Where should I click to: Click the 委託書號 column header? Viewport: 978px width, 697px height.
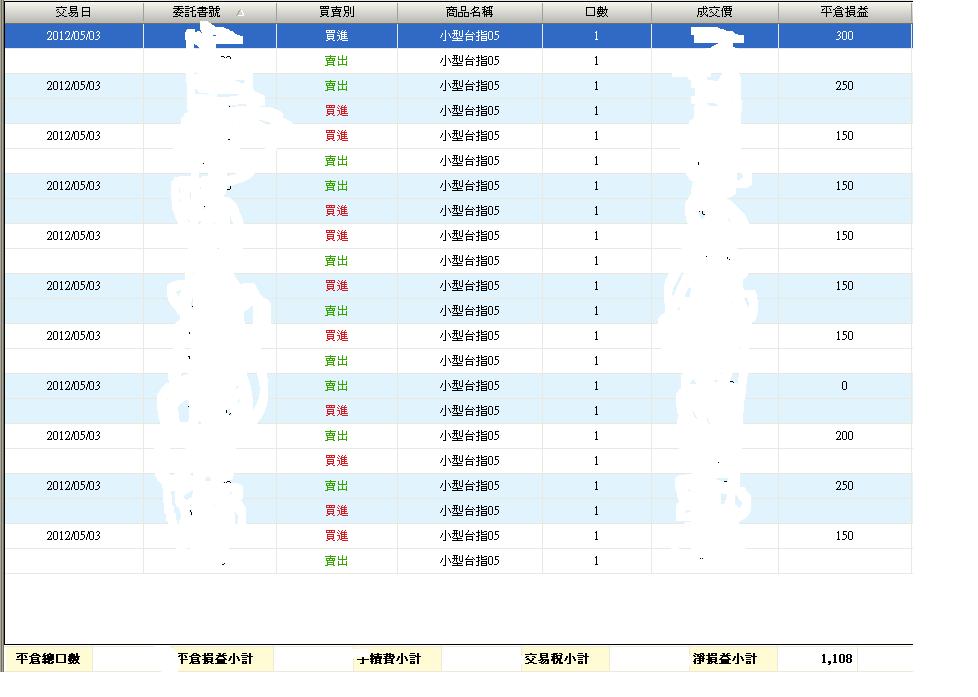[210, 12]
